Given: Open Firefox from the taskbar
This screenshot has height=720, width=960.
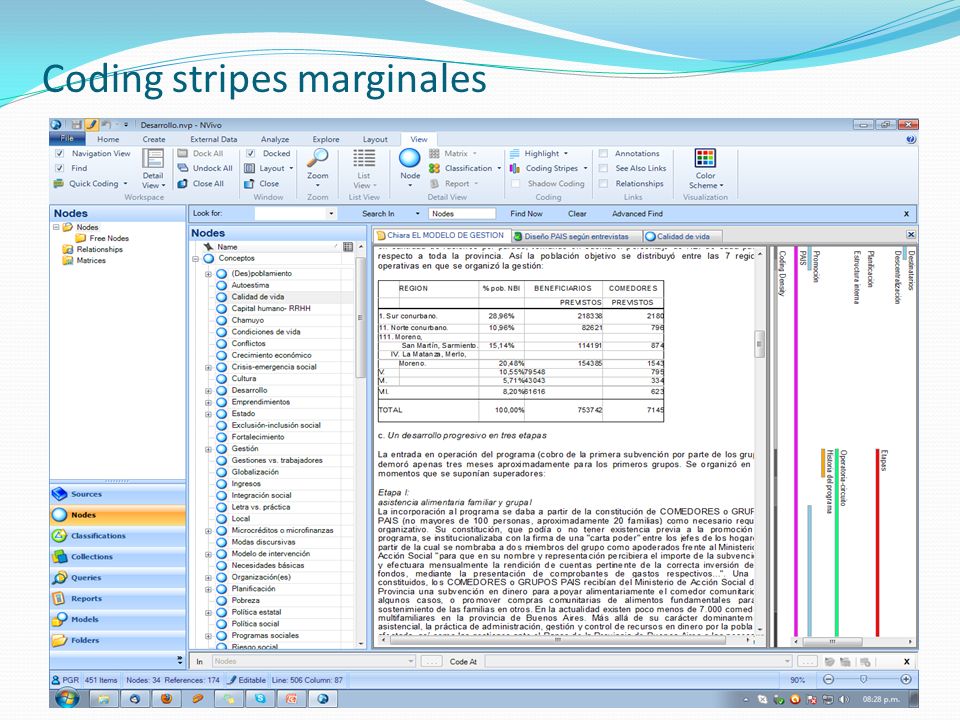Looking at the screenshot, I should [x=166, y=698].
